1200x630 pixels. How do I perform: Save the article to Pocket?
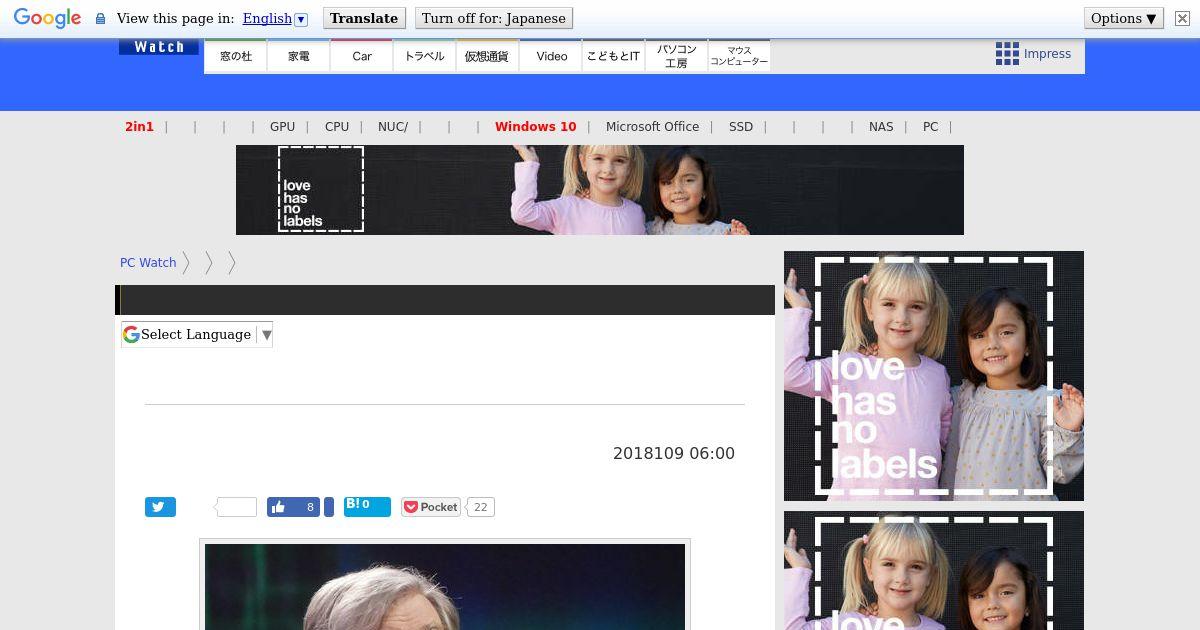tap(431, 507)
